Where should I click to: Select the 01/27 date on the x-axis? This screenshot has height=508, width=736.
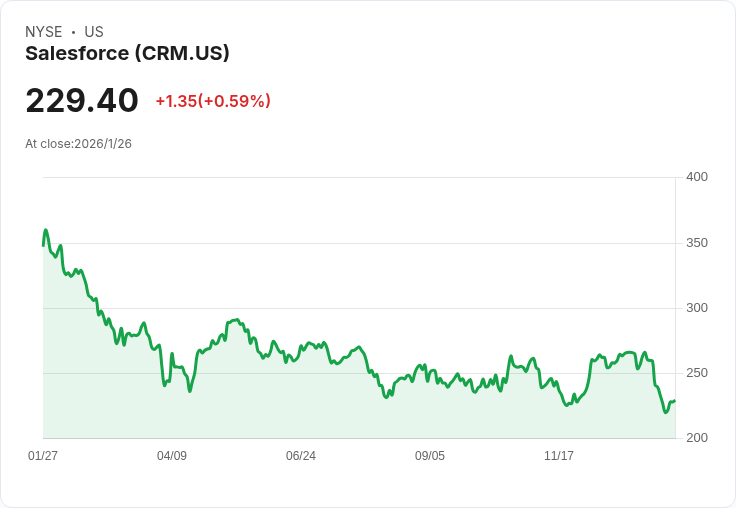tap(43, 456)
